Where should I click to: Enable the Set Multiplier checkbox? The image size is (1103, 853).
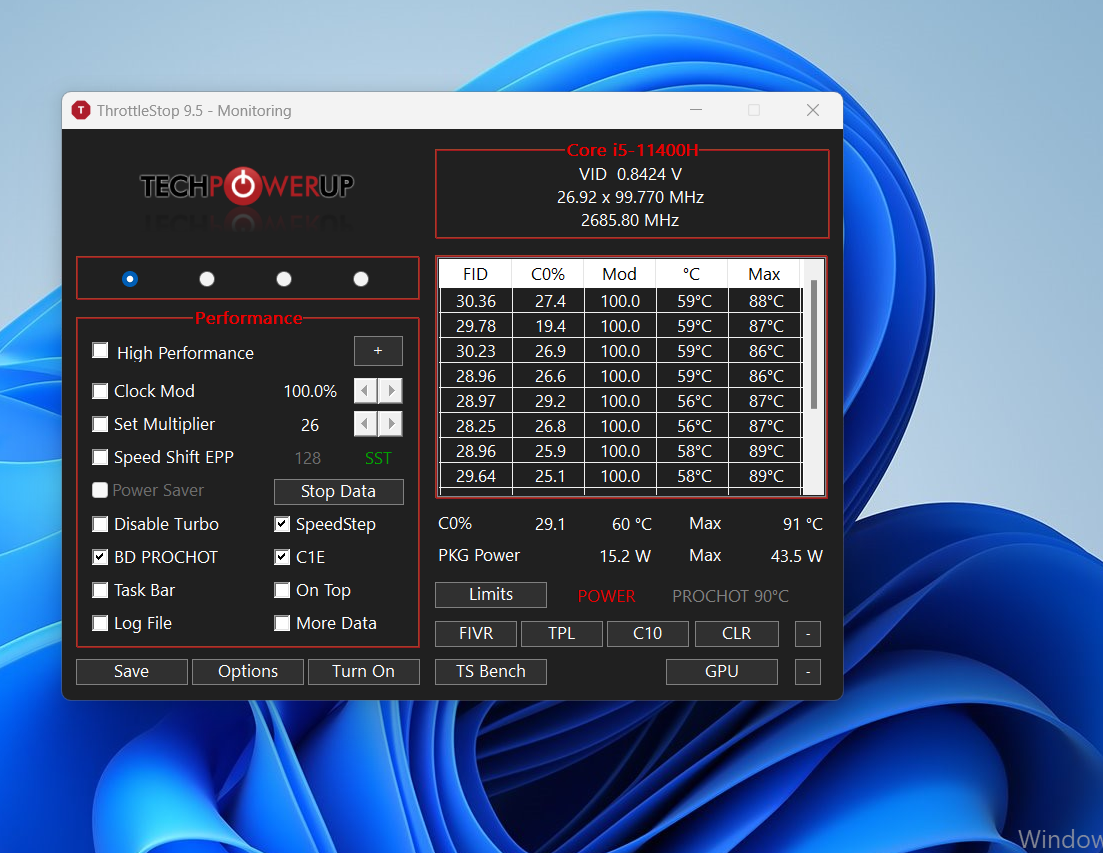pos(100,424)
